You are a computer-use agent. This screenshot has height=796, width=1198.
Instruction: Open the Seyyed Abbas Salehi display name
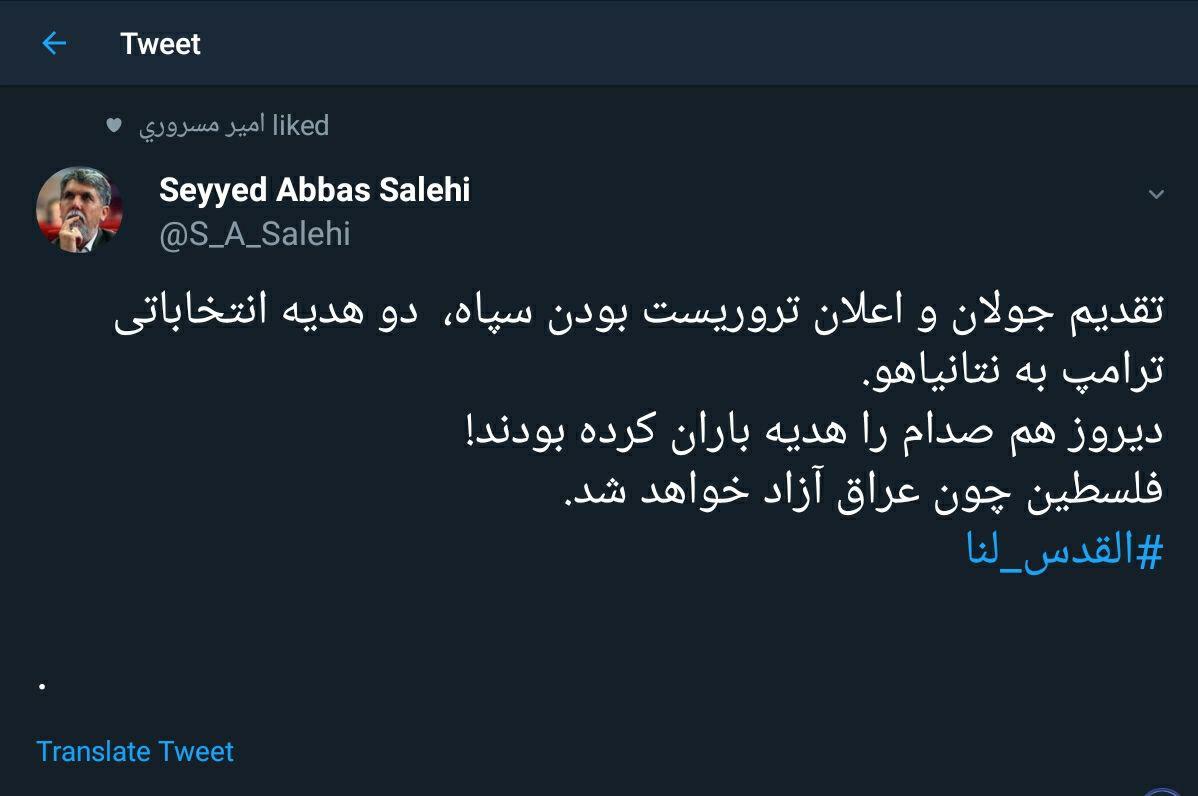click(x=314, y=190)
